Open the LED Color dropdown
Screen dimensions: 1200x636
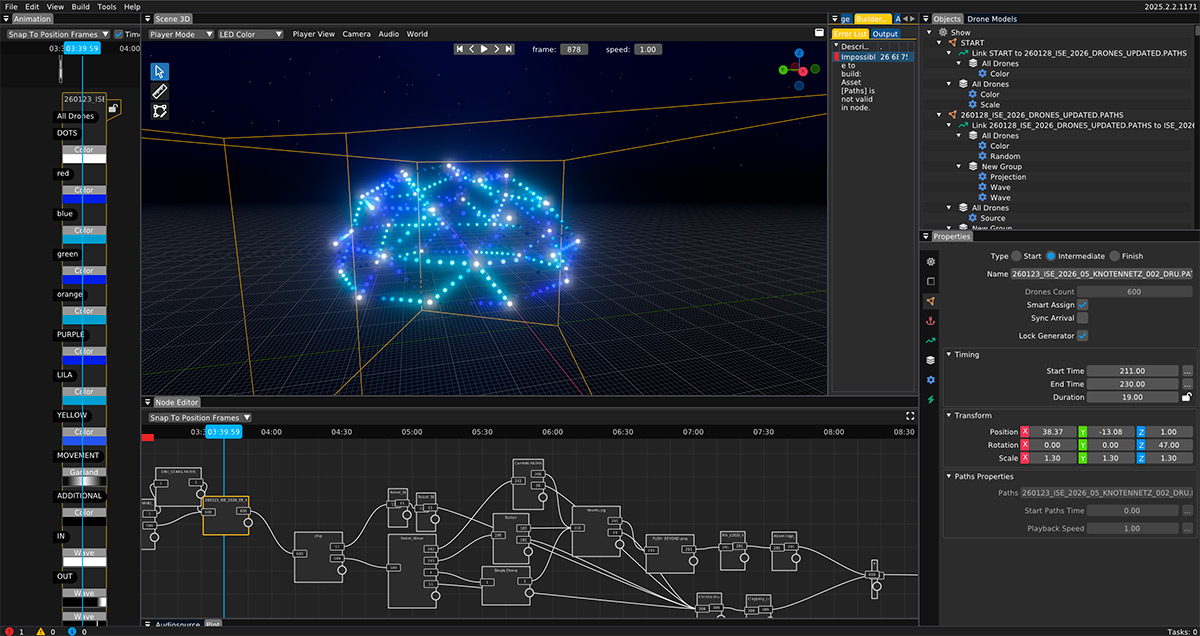point(250,34)
